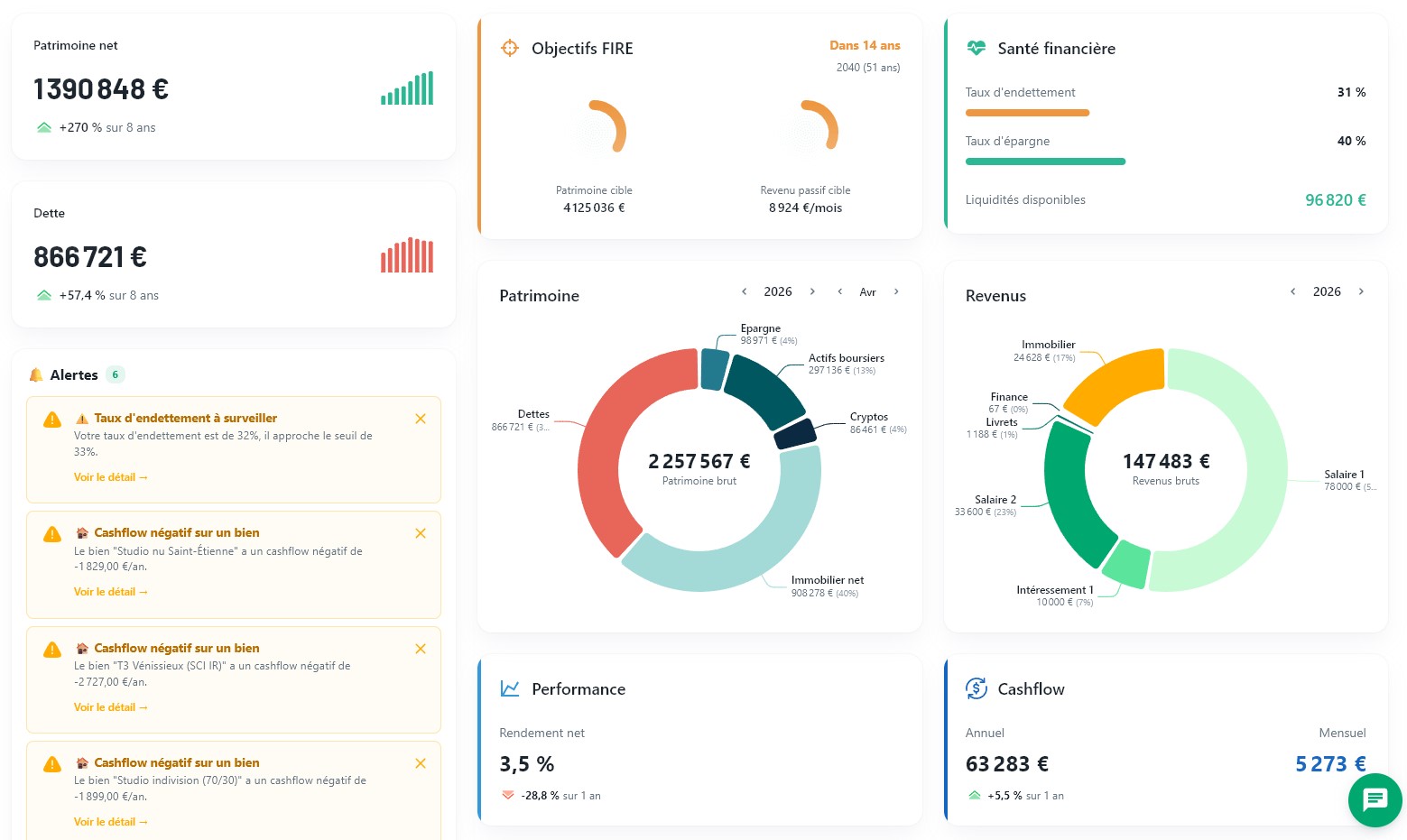The width and height of the screenshot is (1407, 840).
Task: Go to previous month before Avr
Action: point(840,291)
